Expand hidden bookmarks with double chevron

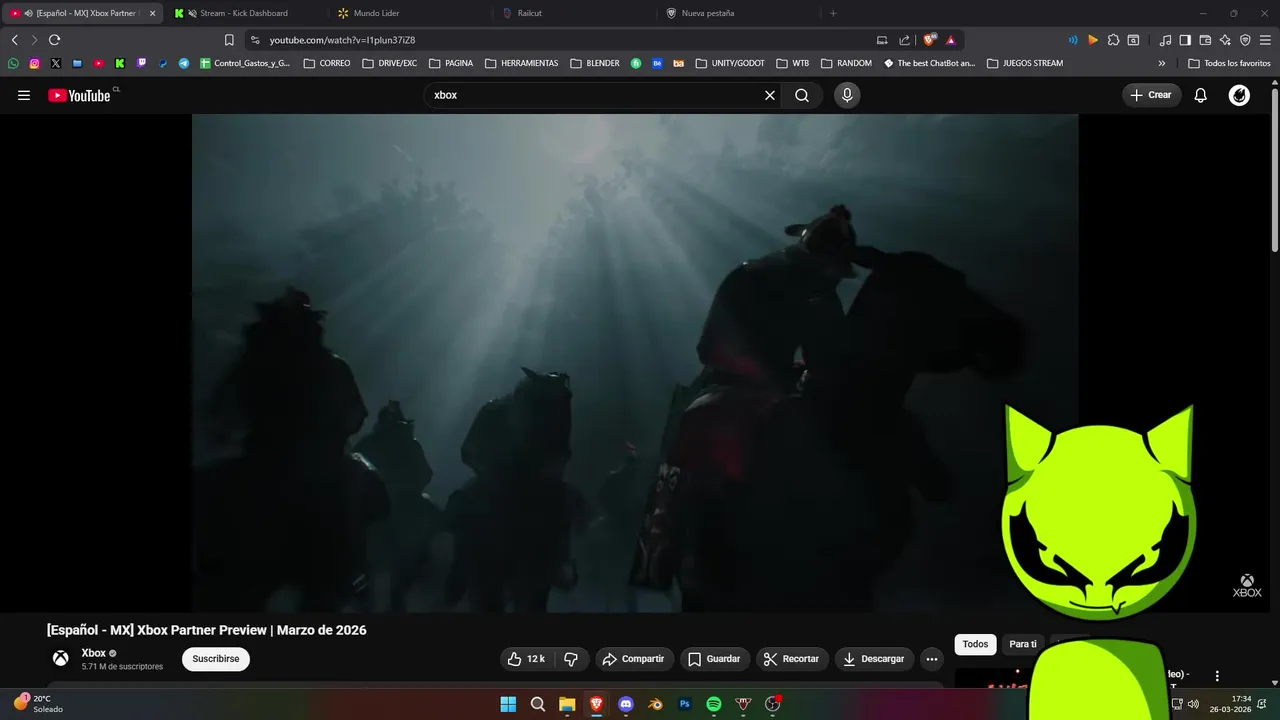pos(1162,63)
